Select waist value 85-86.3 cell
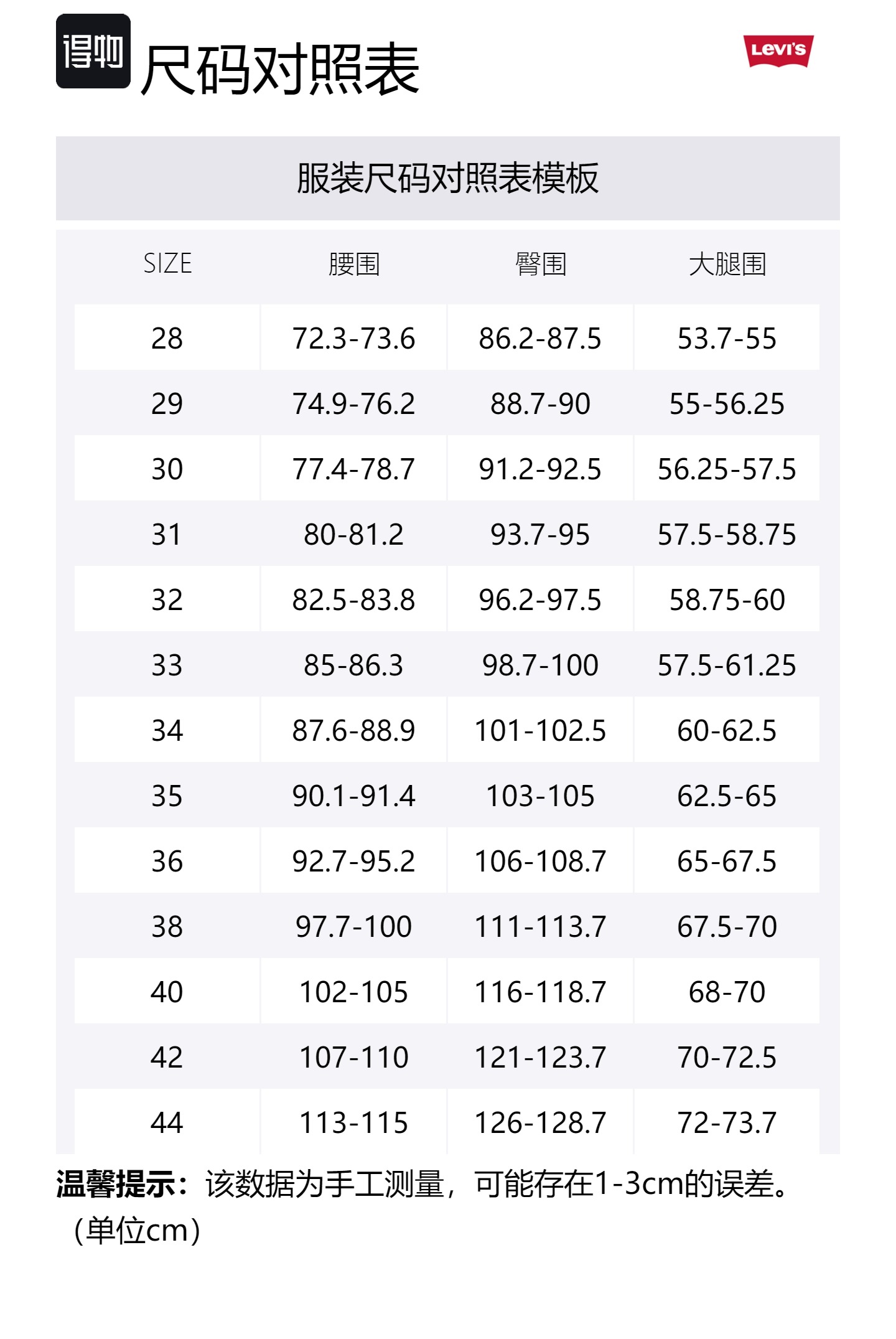The height and width of the screenshot is (1339, 896). (x=354, y=665)
